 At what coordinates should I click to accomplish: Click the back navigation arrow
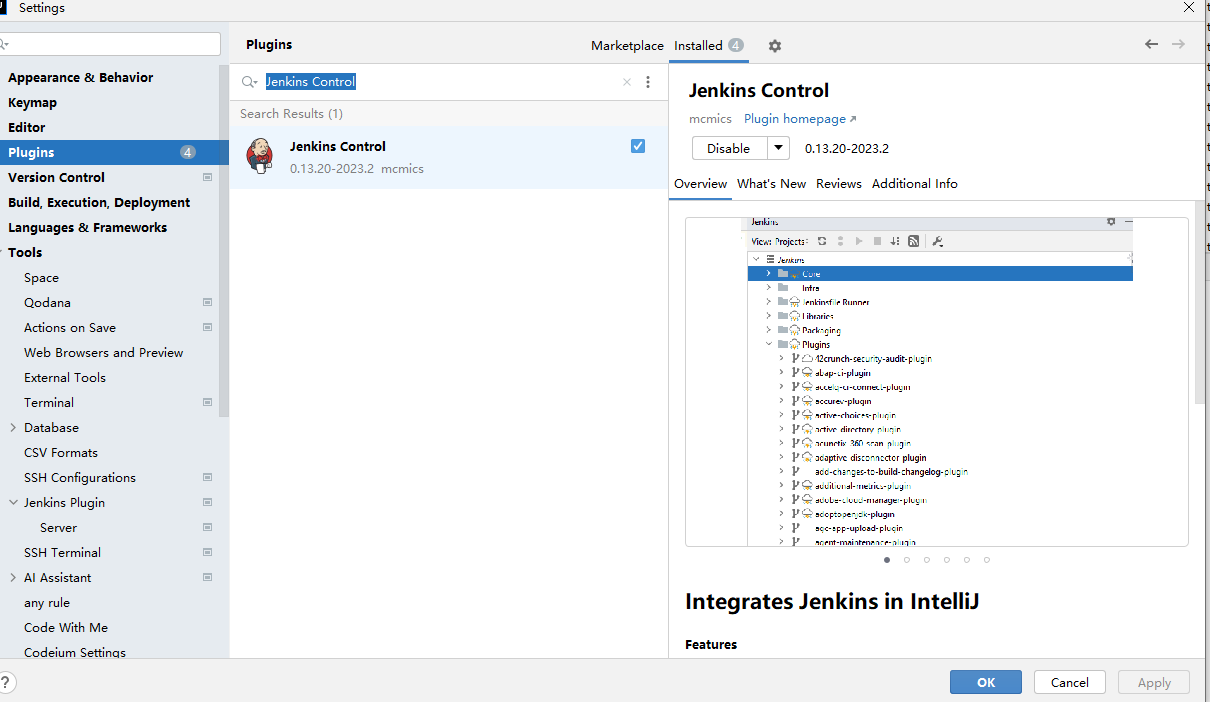tap(1151, 44)
